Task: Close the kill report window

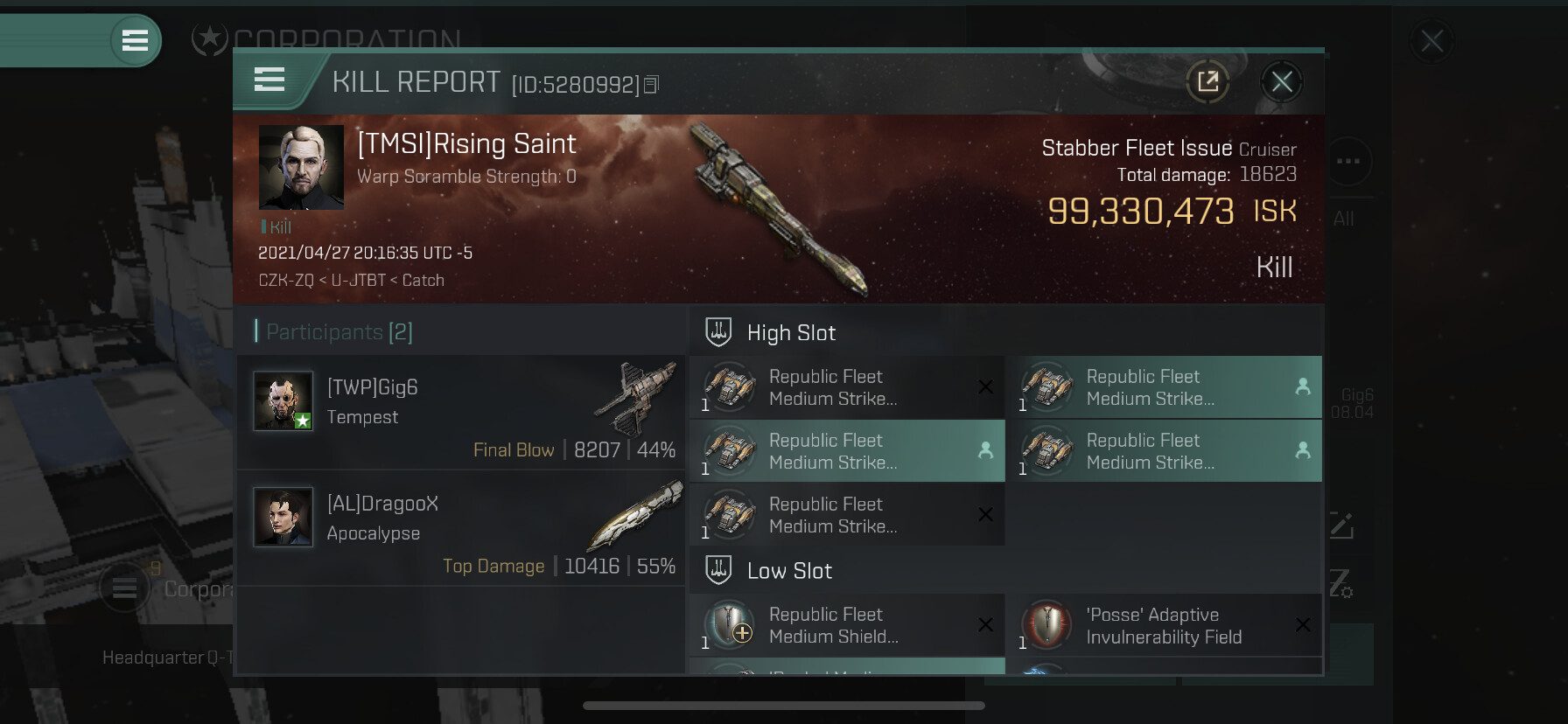Action: coord(1282,82)
